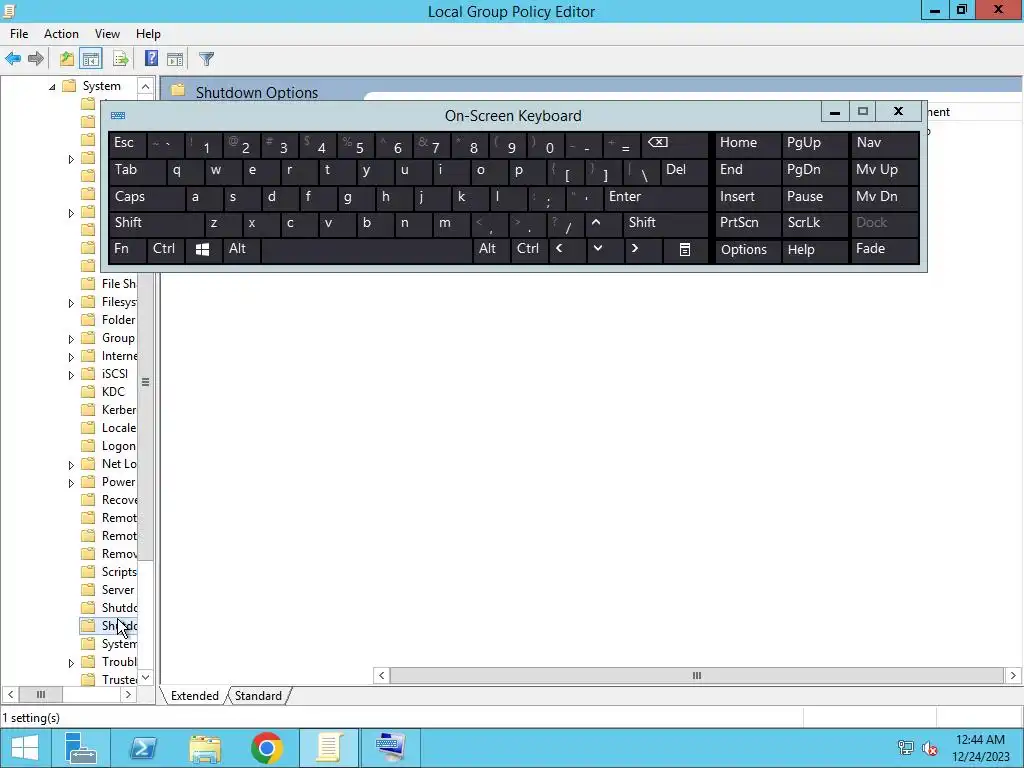The height and width of the screenshot is (768, 1024).
Task: Expand the Filesystem tree node
Action: 71,303
